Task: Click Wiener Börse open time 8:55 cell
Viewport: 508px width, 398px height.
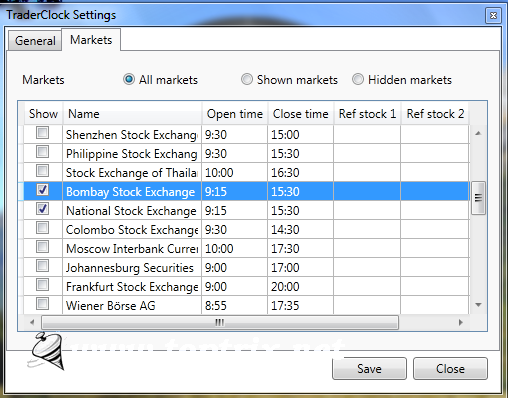Action: (x=235, y=305)
